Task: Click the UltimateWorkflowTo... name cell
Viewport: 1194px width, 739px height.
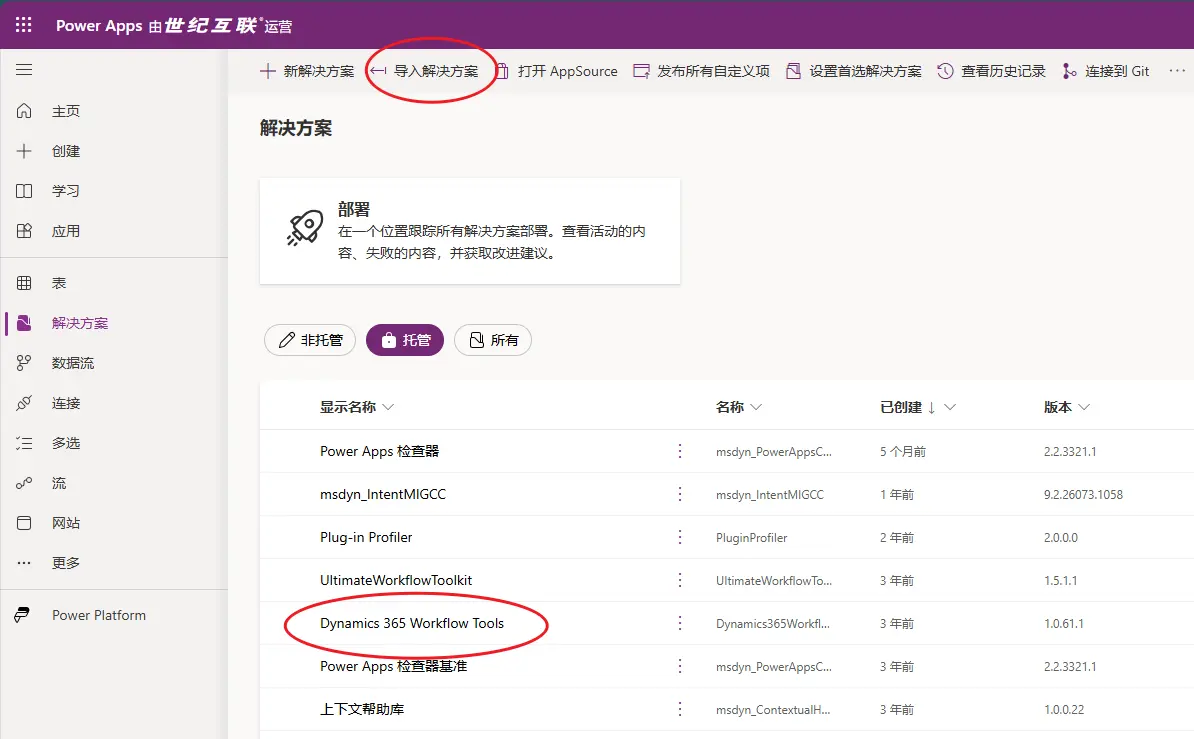Action: coord(774,581)
